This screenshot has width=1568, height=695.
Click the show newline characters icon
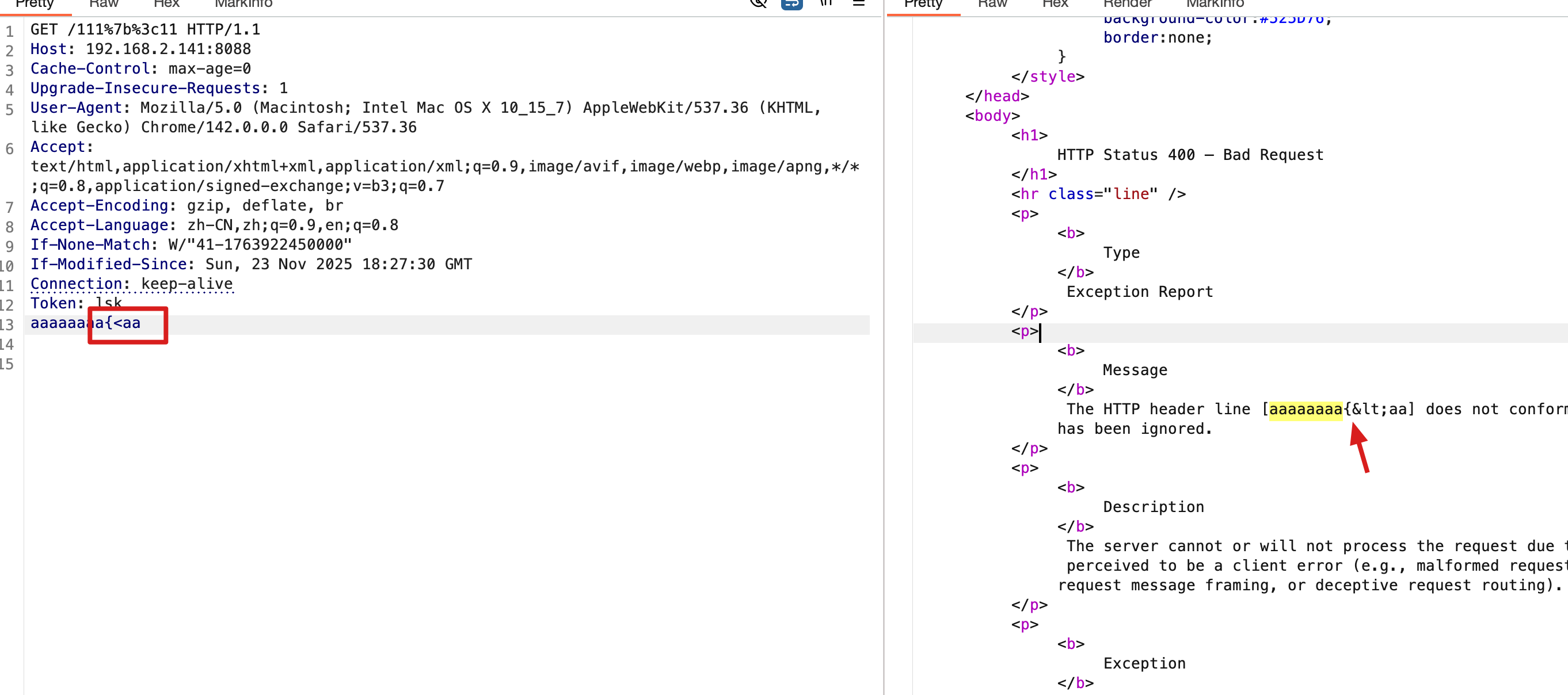point(825,3)
